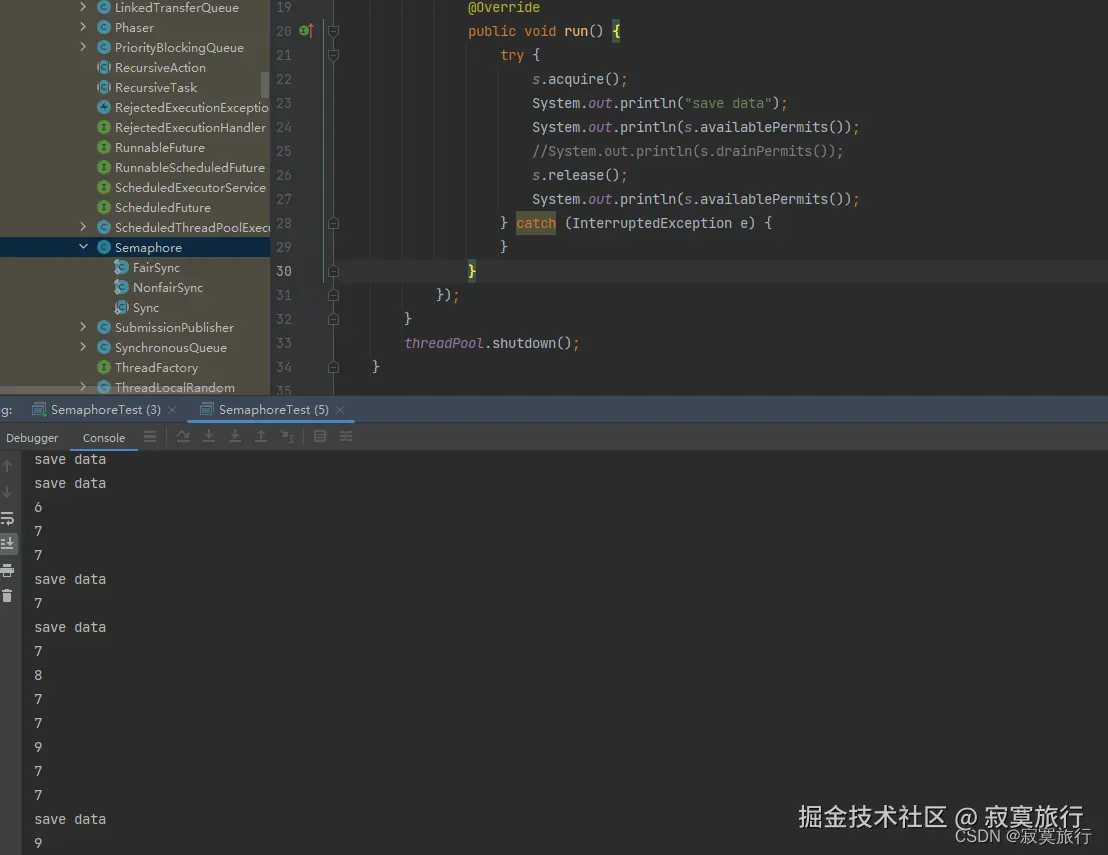Click the Trace Current Stream Chain icon

tap(346, 437)
